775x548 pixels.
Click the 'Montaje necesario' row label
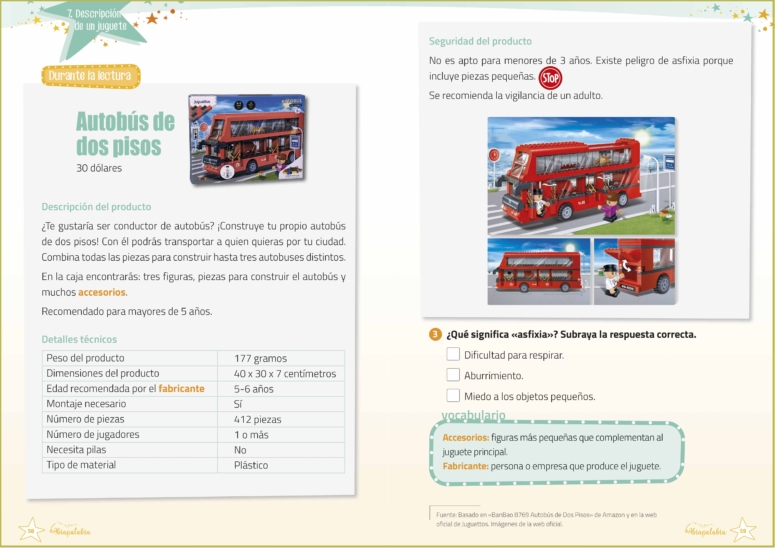86,404
